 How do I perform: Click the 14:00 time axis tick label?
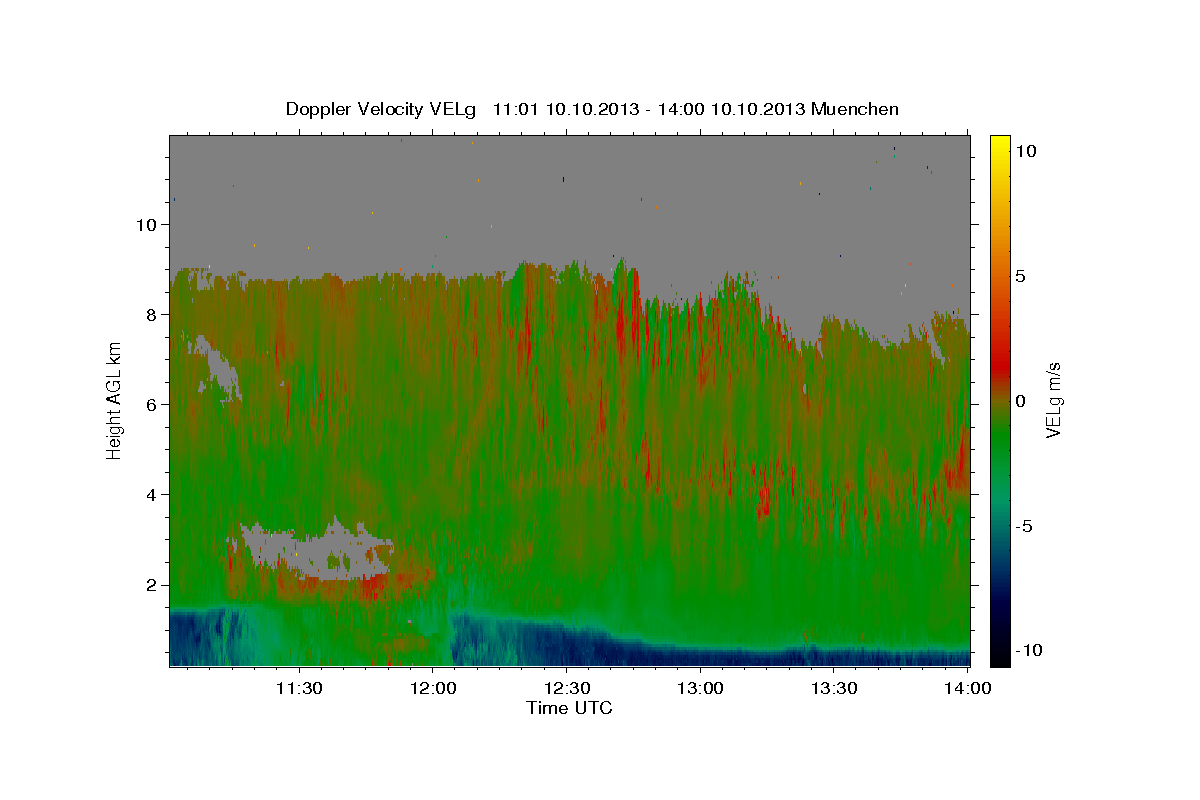(967, 688)
